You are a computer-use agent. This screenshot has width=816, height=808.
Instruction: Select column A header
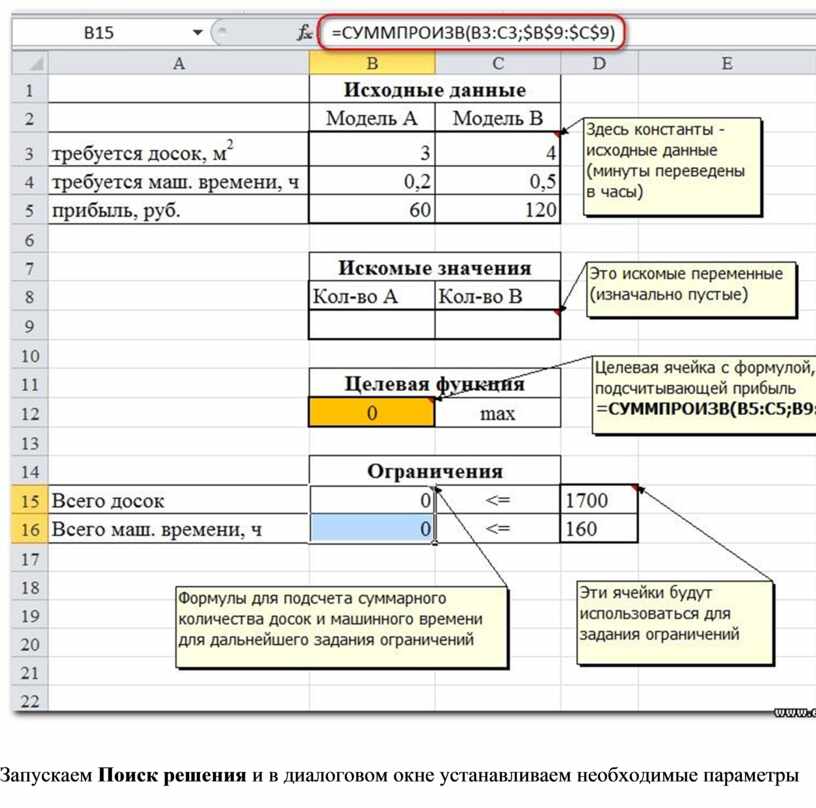[x=178, y=63]
